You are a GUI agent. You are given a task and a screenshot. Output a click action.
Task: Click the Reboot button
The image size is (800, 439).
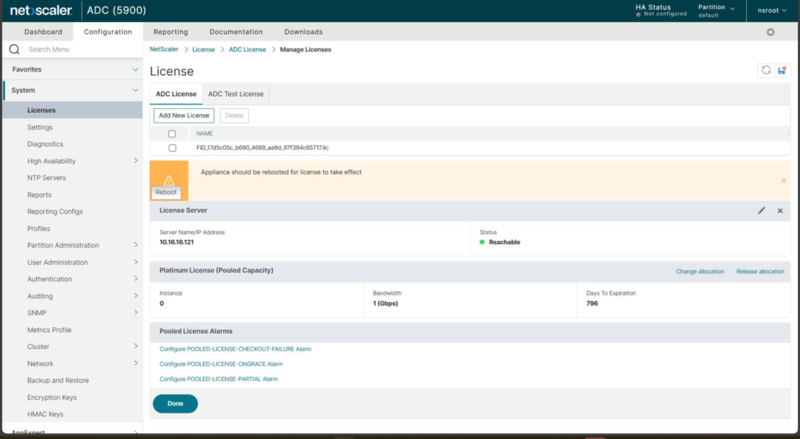[166, 192]
